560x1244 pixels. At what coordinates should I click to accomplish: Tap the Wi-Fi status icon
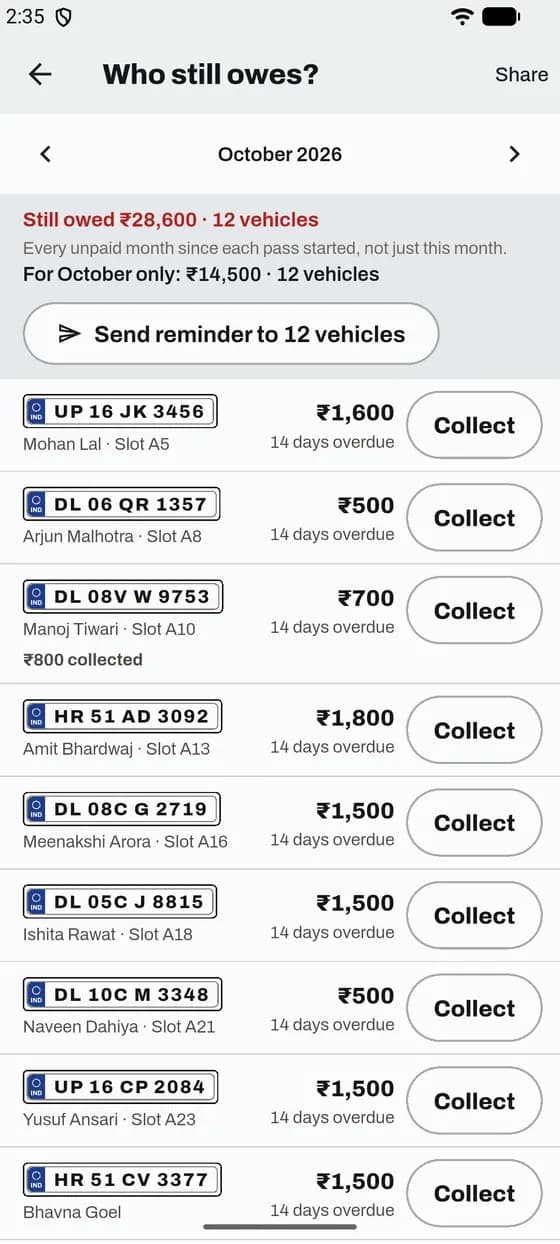coord(462,16)
